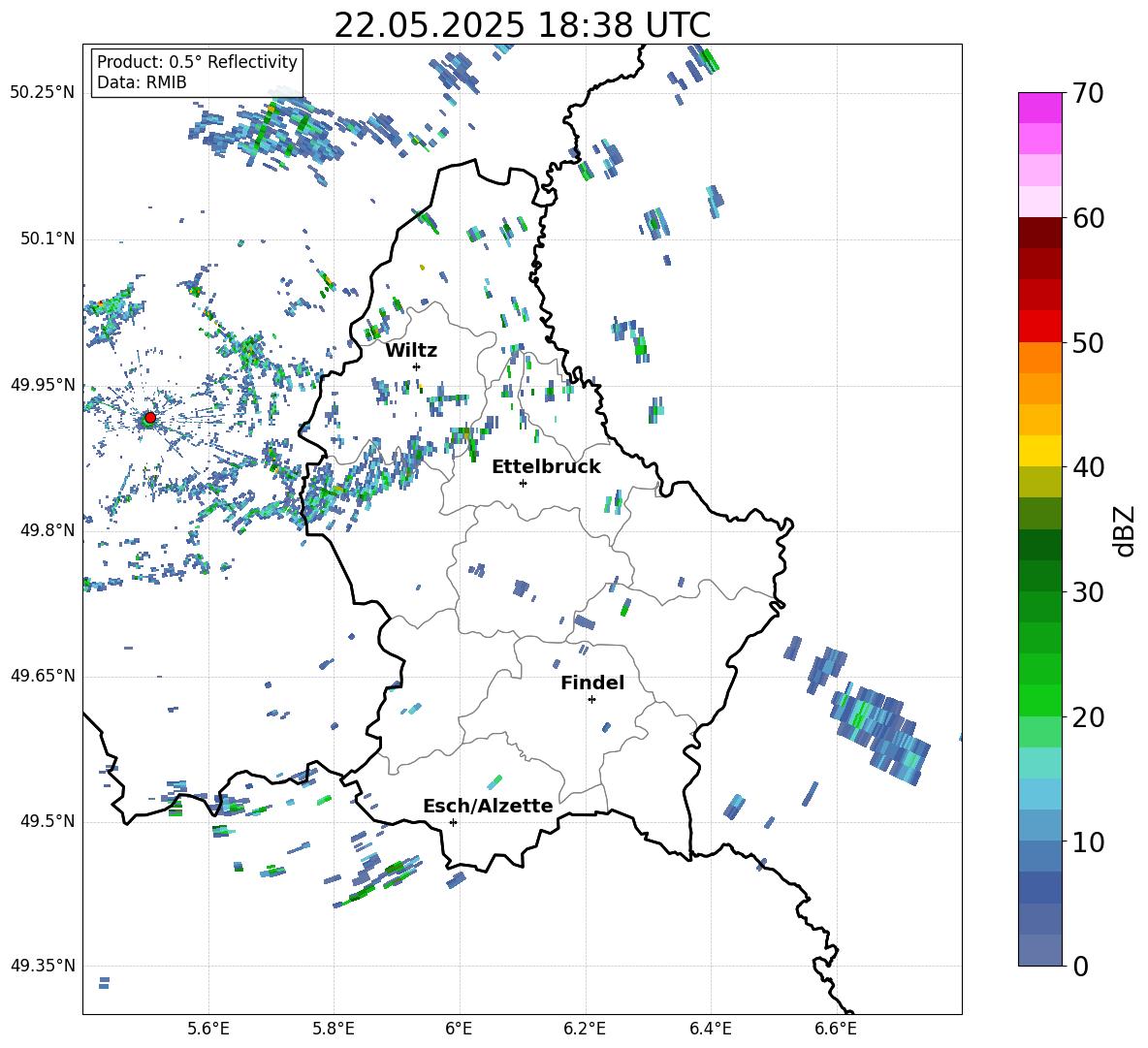
Task: Click the 6.4°E longitude label
Action: click(x=710, y=1030)
